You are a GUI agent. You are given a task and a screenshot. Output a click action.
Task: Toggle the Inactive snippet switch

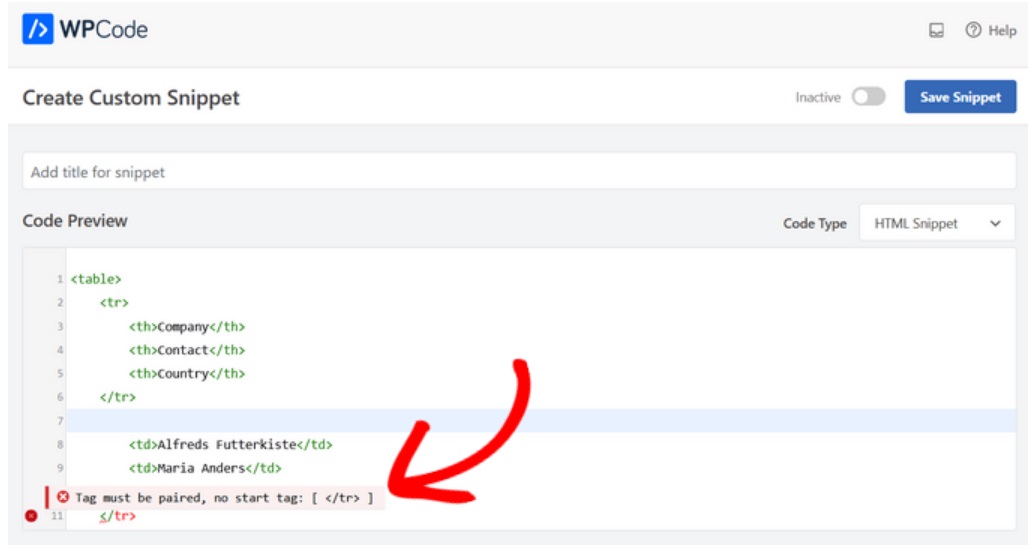tap(868, 97)
